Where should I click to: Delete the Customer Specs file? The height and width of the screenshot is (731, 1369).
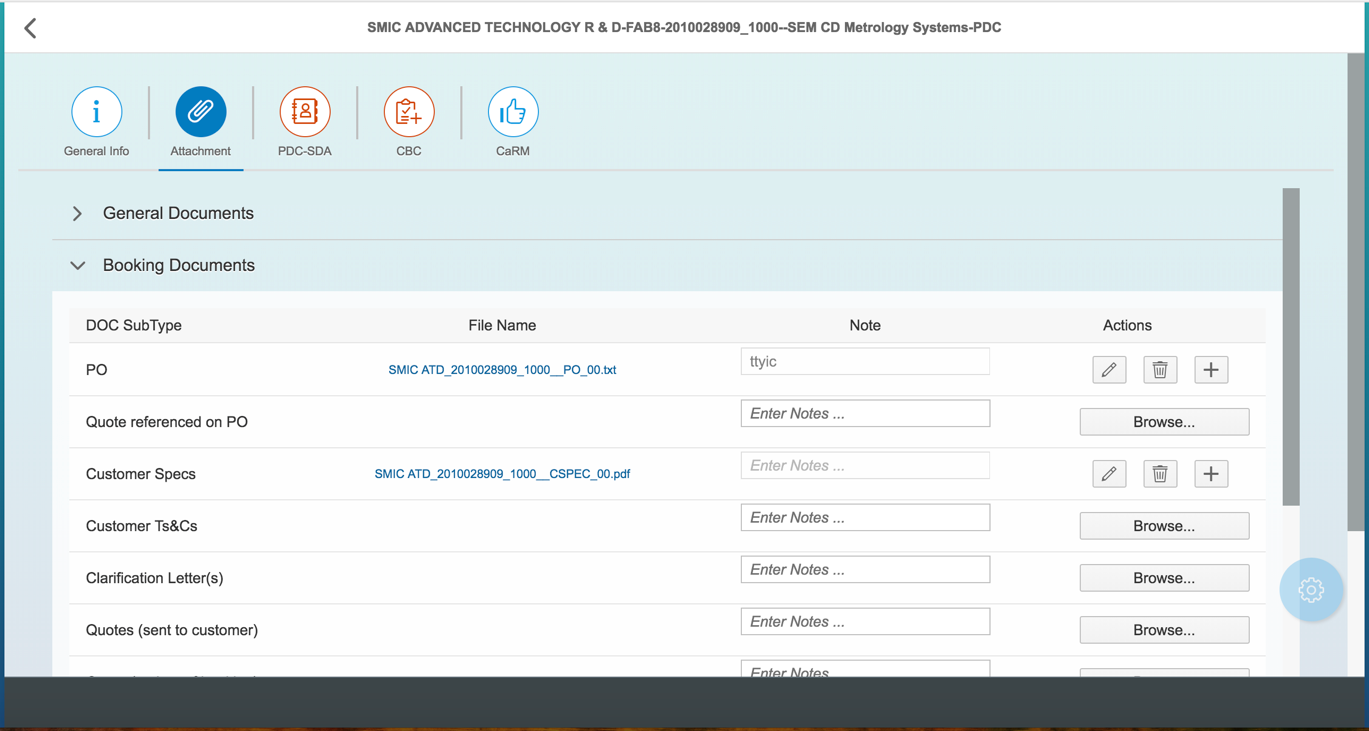click(x=1160, y=474)
